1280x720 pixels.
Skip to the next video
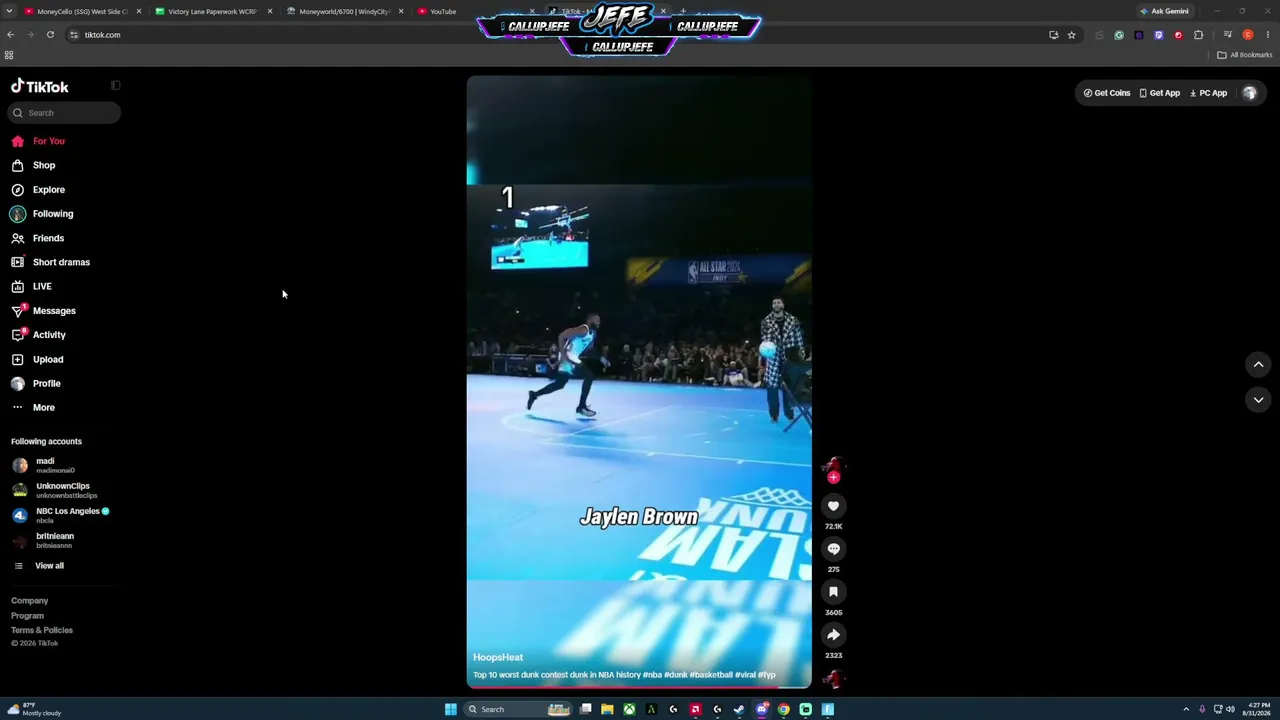pyautogui.click(x=1258, y=400)
